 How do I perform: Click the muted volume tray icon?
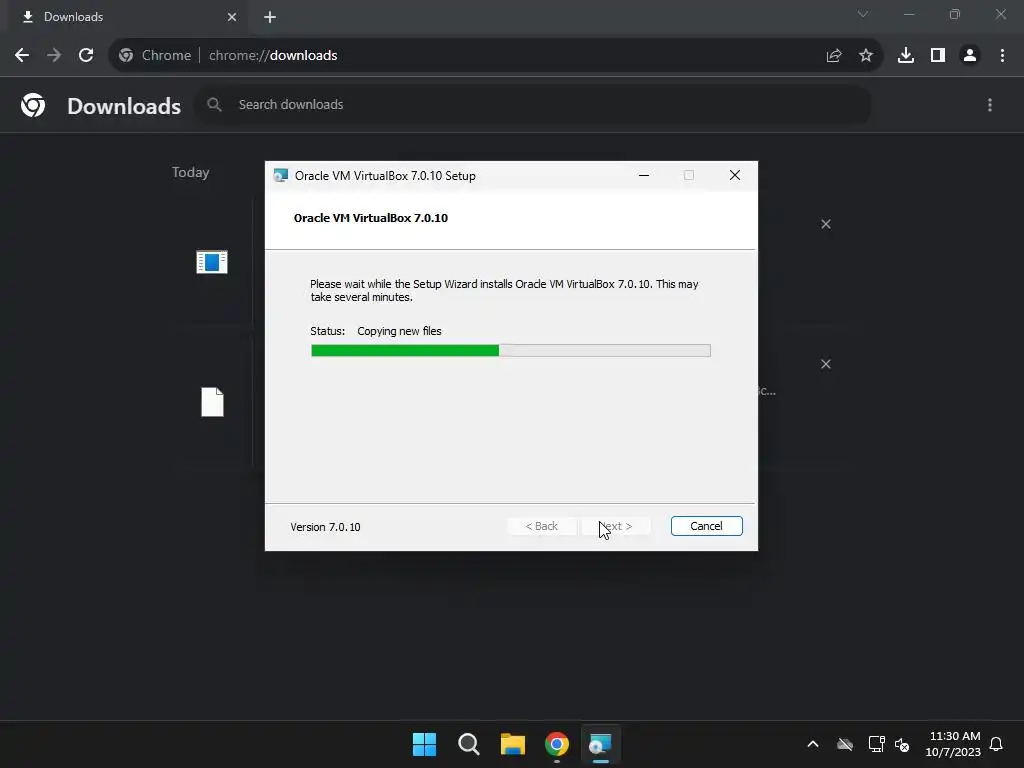(x=902, y=744)
